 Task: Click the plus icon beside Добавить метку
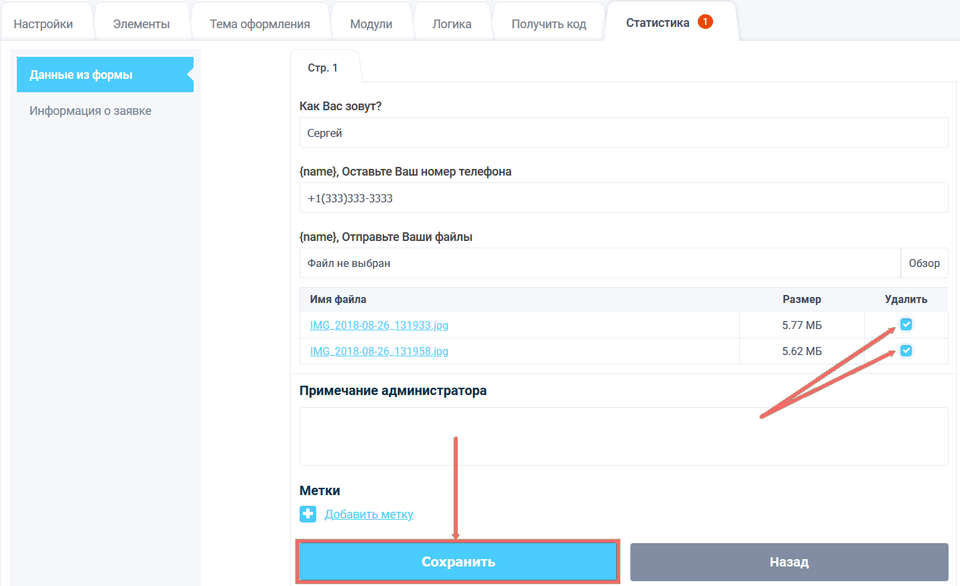tap(309, 513)
